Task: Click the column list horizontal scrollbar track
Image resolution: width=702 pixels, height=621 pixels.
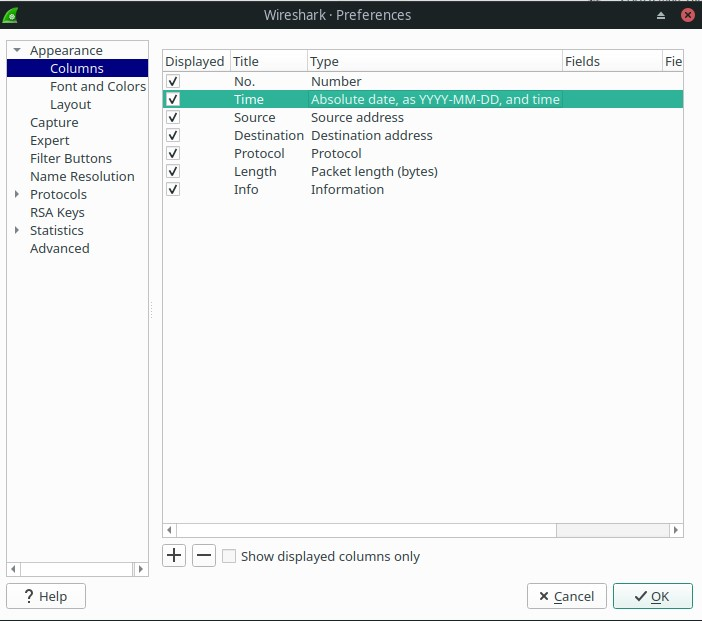Action: pos(422,530)
